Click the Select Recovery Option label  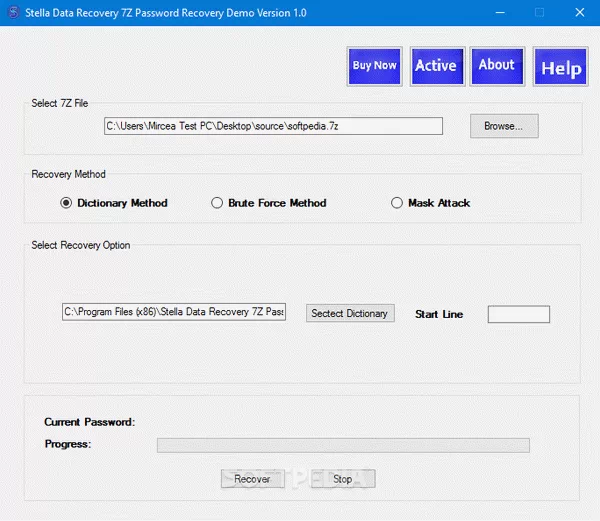[81, 245]
